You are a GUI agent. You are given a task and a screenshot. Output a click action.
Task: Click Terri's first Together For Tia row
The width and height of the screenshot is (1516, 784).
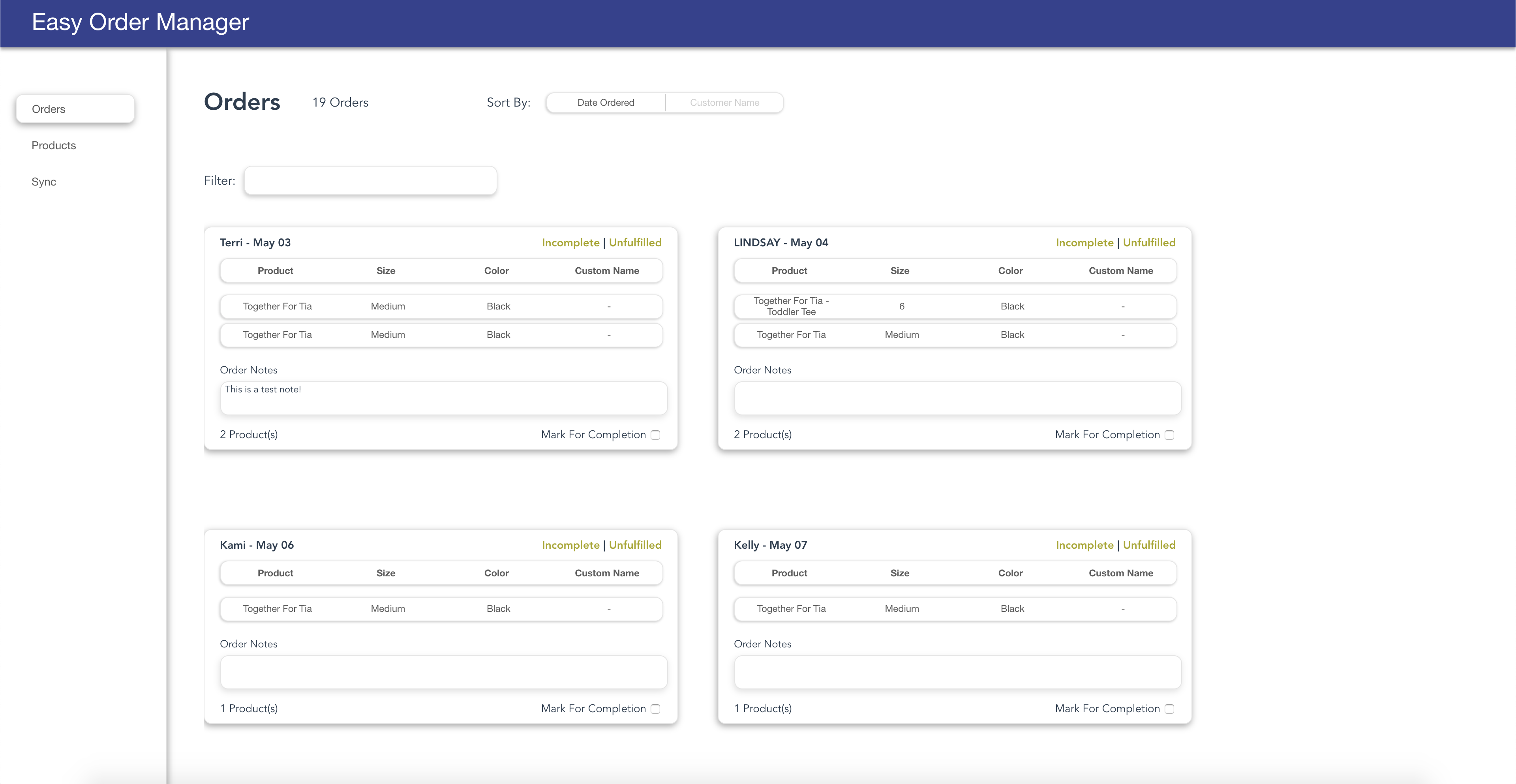click(x=441, y=307)
